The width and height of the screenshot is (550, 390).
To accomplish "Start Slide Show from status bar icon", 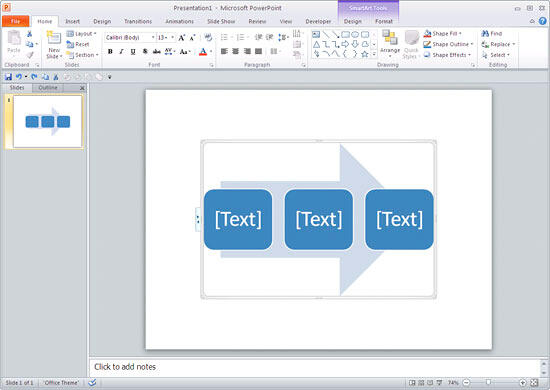I will [x=439, y=383].
